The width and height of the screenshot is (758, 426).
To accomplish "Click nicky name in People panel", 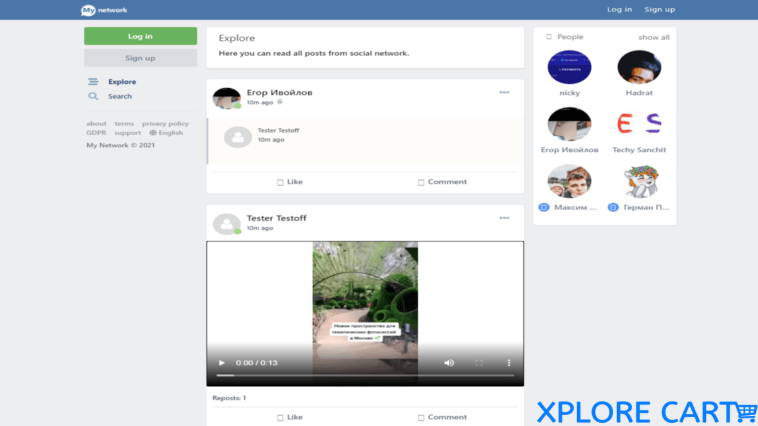I will click(569, 93).
